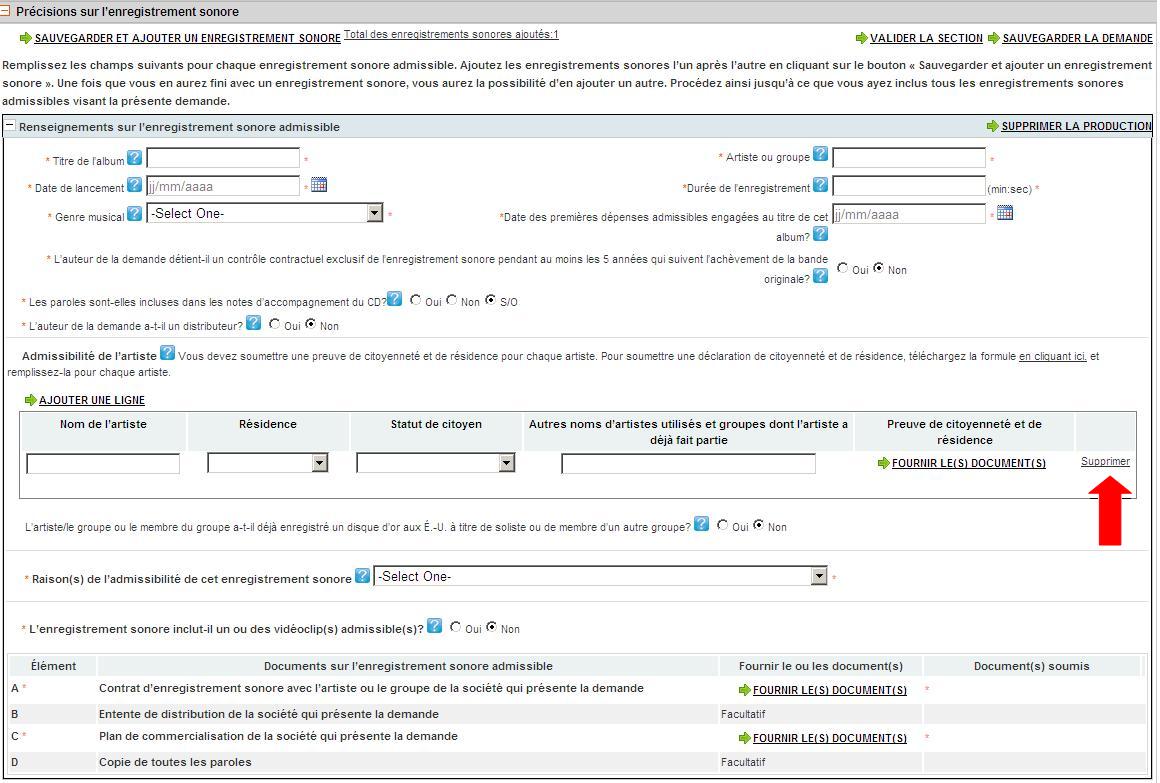The width and height of the screenshot is (1160, 783).
Task: Open the Genre musical dropdown
Action: [265, 213]
